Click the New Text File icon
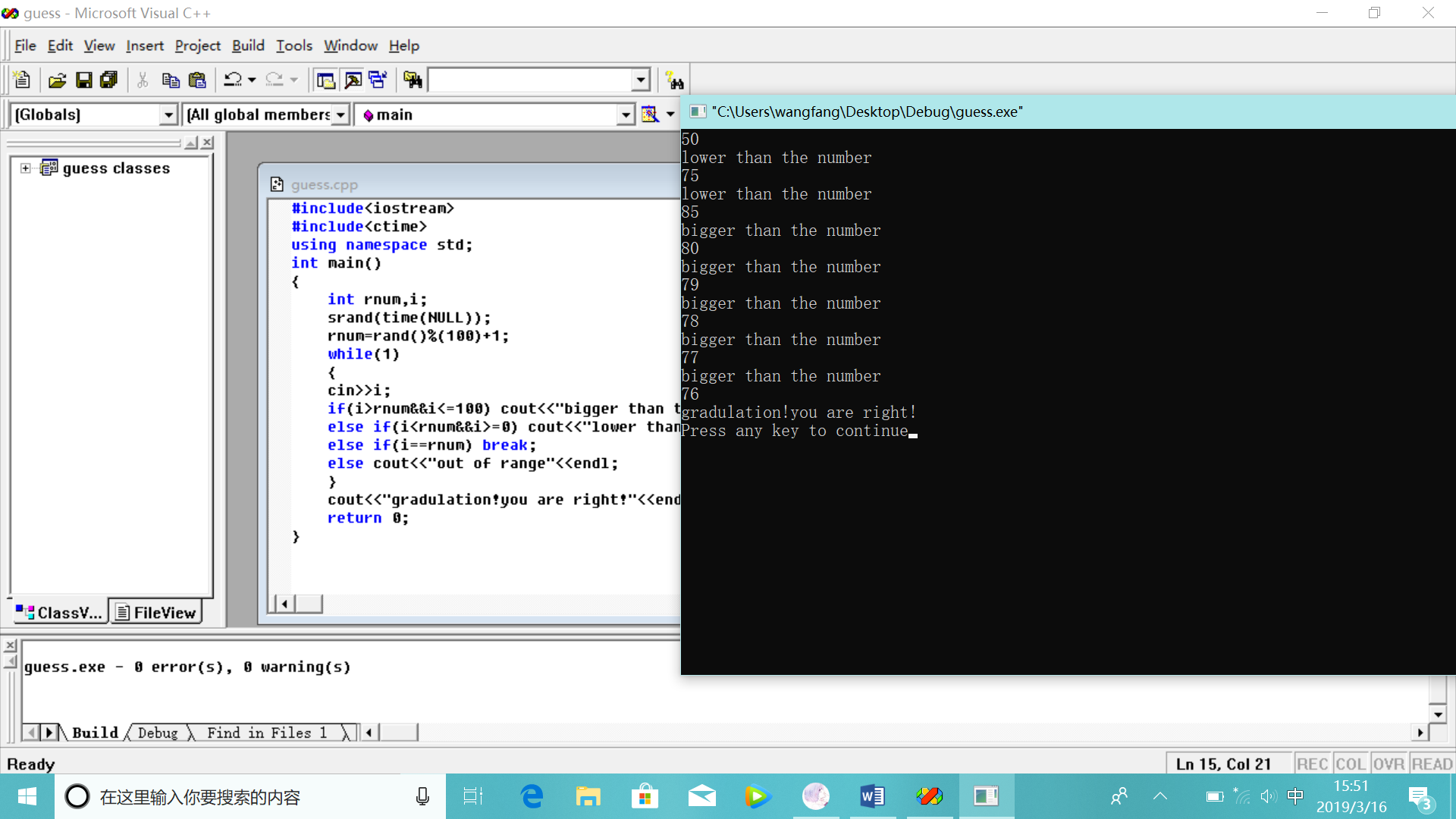 (22, 80)
